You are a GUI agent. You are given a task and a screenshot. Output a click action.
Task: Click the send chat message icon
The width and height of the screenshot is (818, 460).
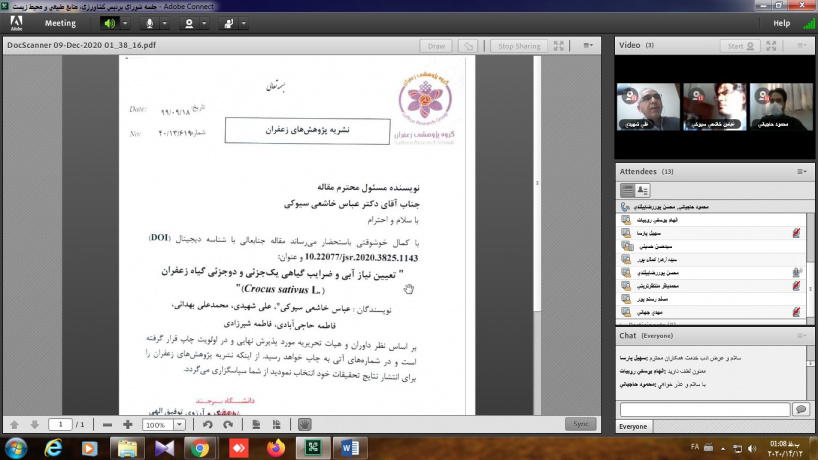tap(800, 409)
